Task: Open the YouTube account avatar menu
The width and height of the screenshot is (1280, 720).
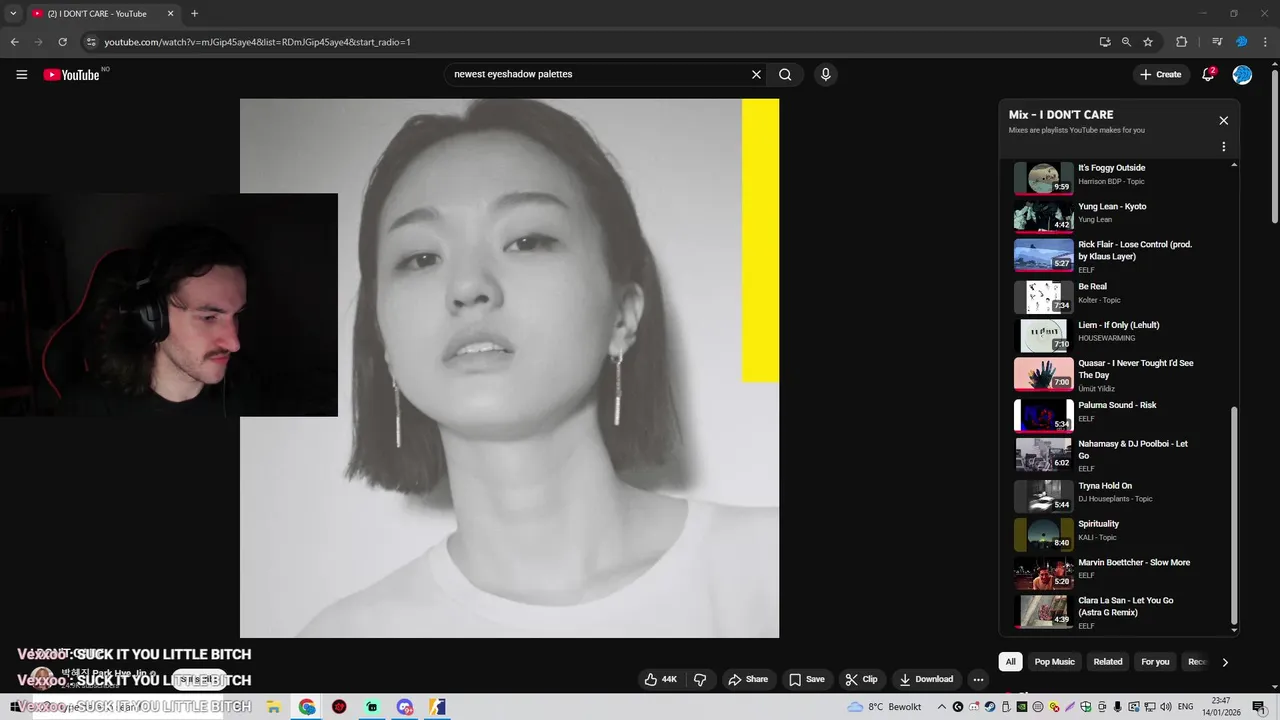Action: tap(1242, 74)
